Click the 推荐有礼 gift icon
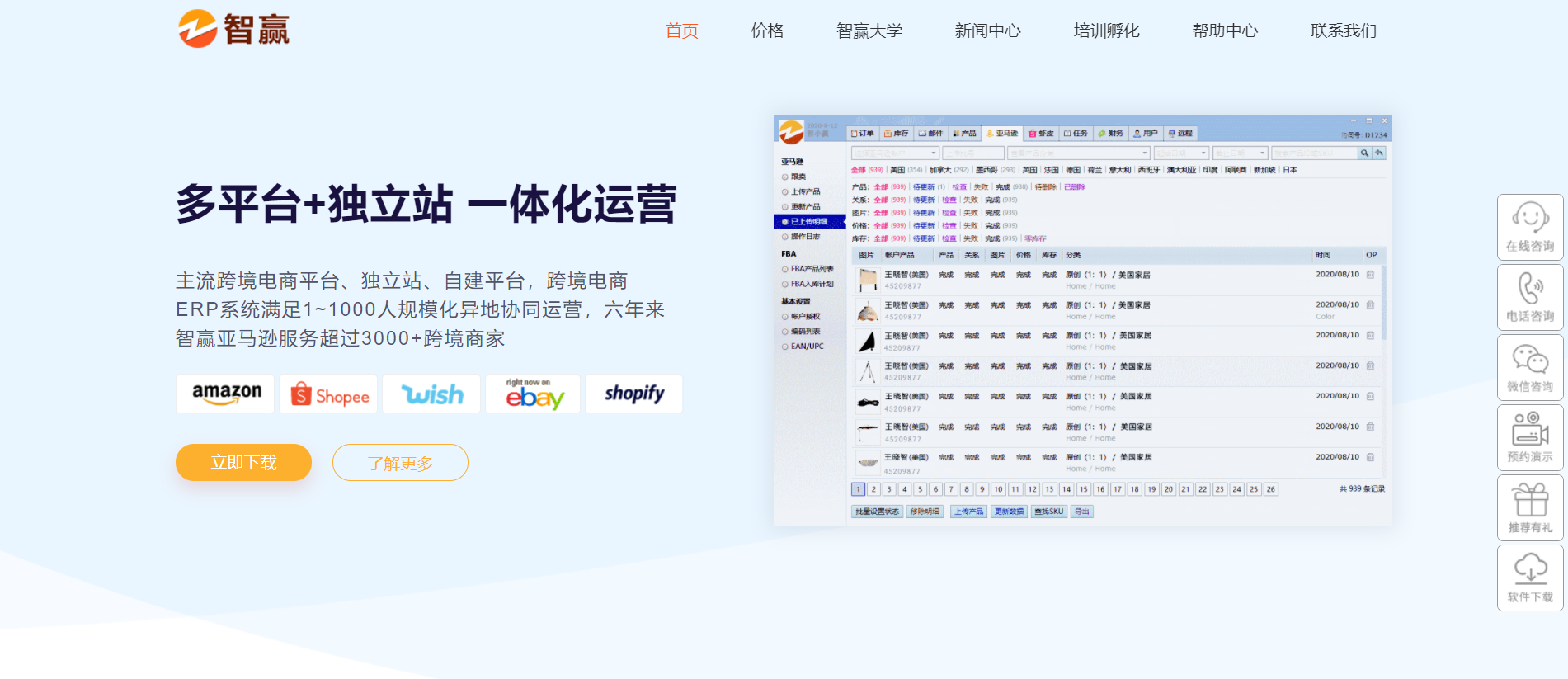The height and width of the screenshot is (679, 1568). pyautogui.click(x=1530, y=507)
